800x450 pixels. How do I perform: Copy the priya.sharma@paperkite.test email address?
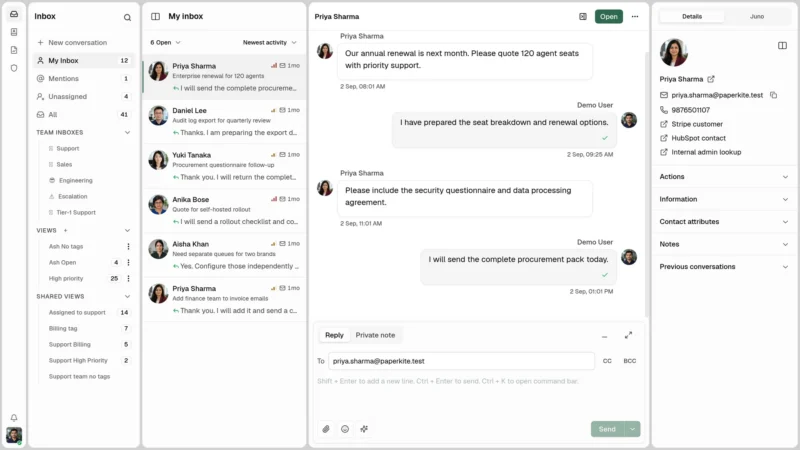[773, 95]
